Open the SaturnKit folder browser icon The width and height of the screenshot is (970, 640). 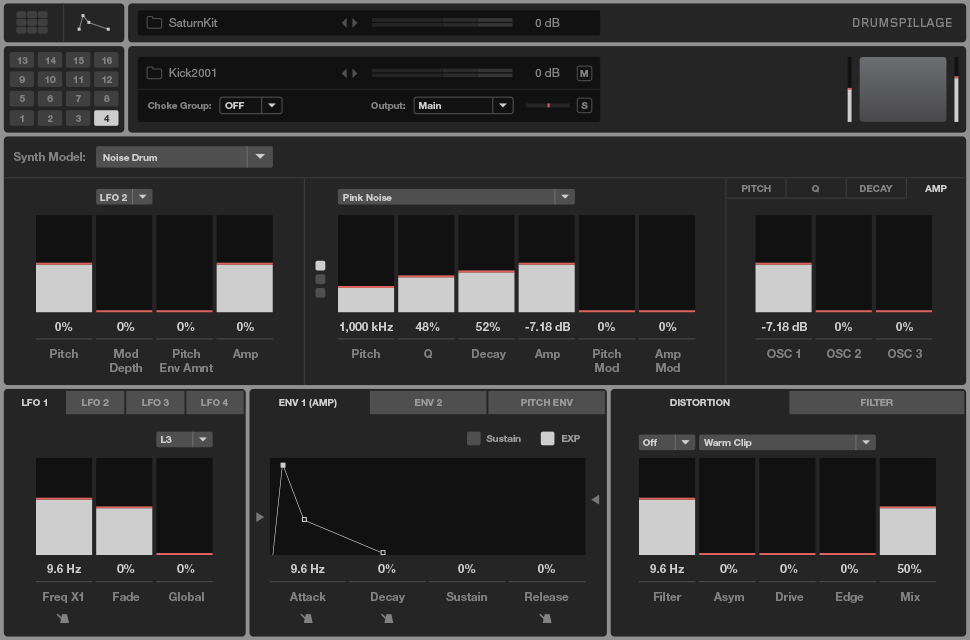click(x=153, y=23)
